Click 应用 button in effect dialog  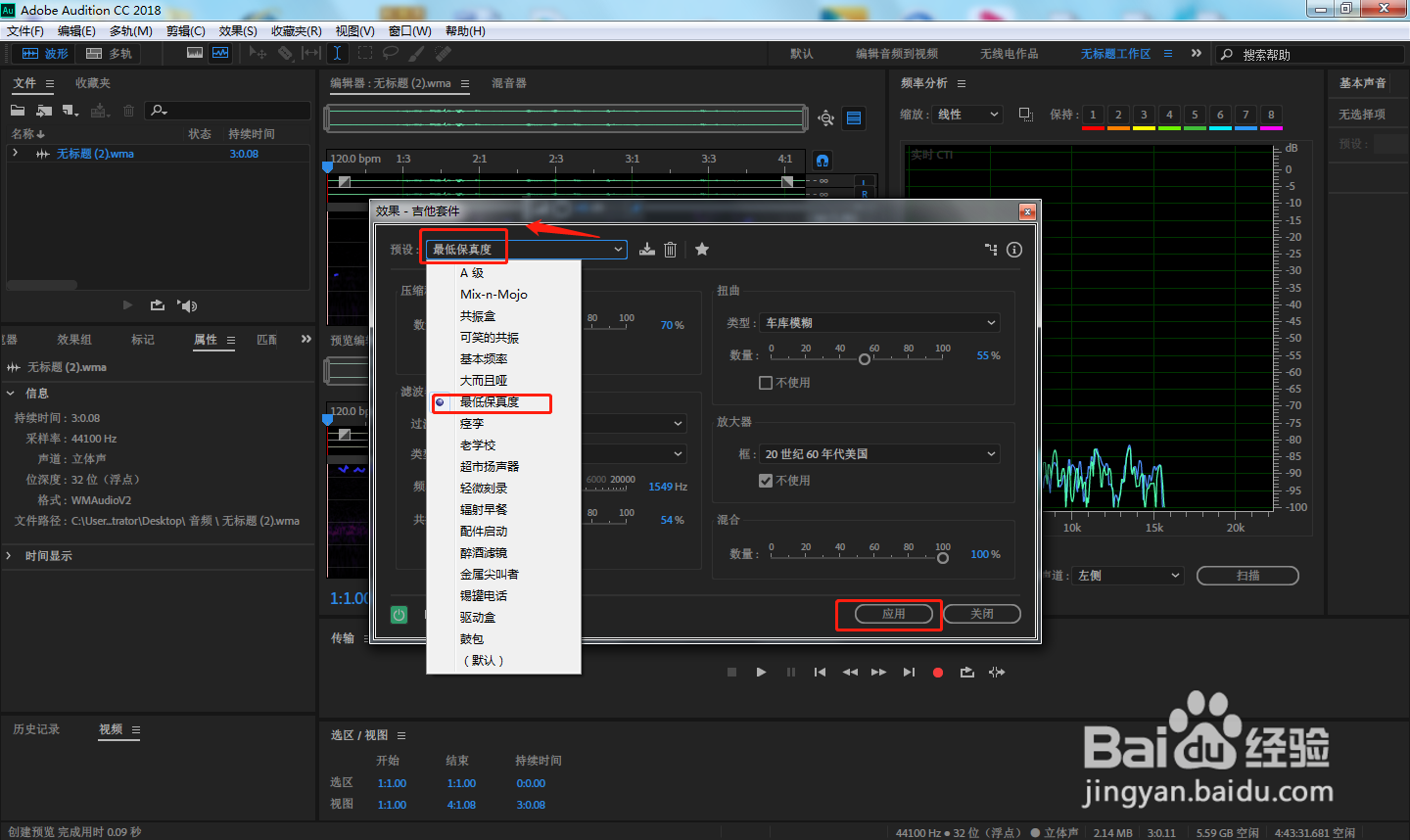(893, 614)
